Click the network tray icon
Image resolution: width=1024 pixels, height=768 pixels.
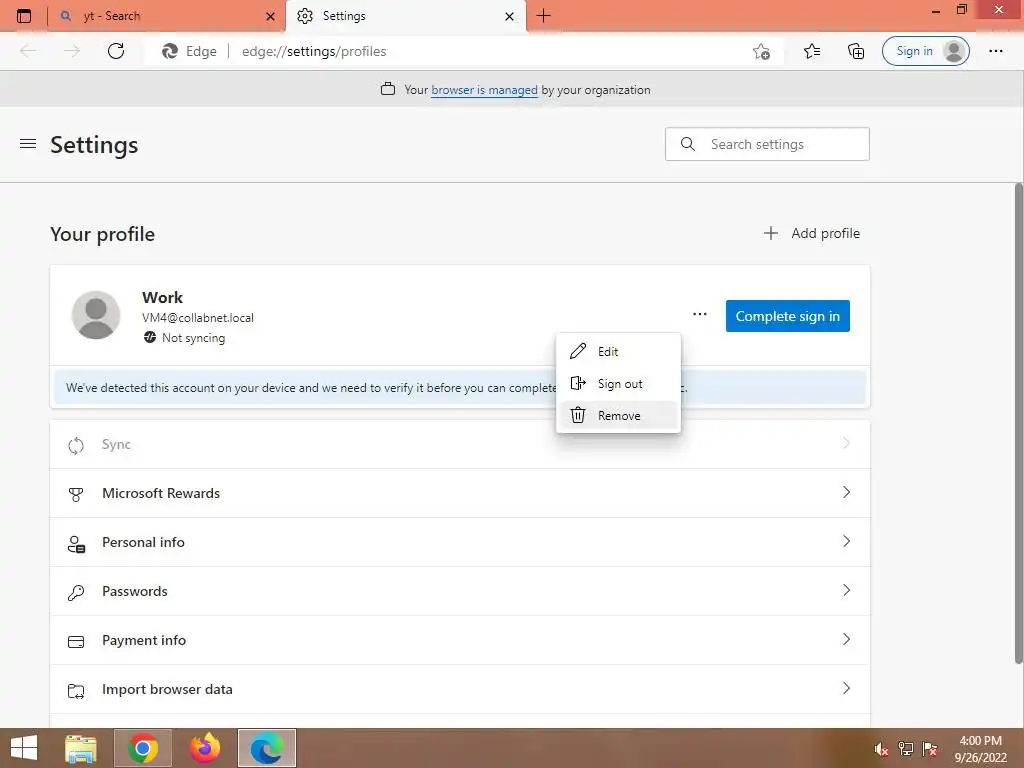coord(905,748)
